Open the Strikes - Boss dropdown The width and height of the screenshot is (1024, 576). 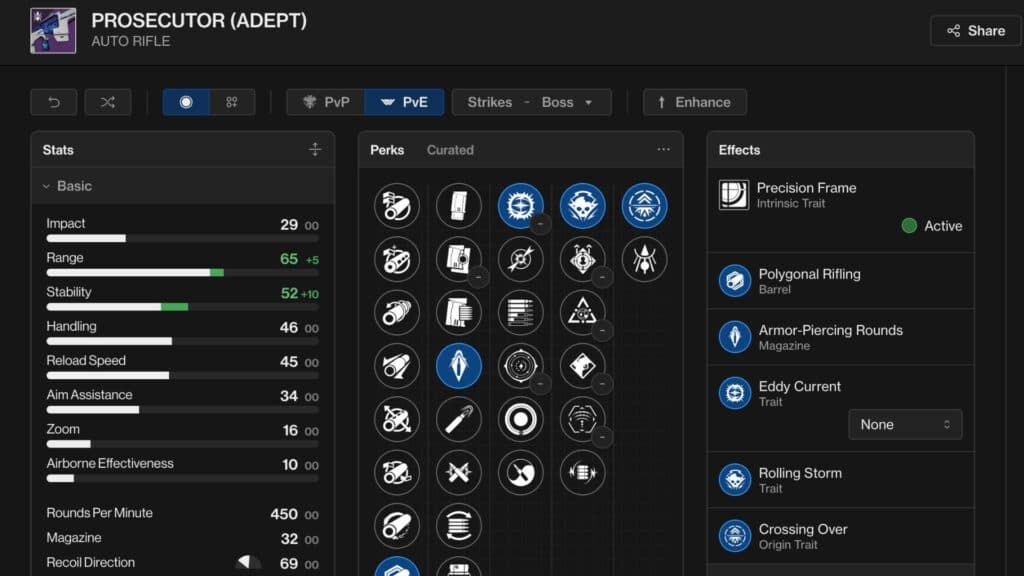click(531, 101)
